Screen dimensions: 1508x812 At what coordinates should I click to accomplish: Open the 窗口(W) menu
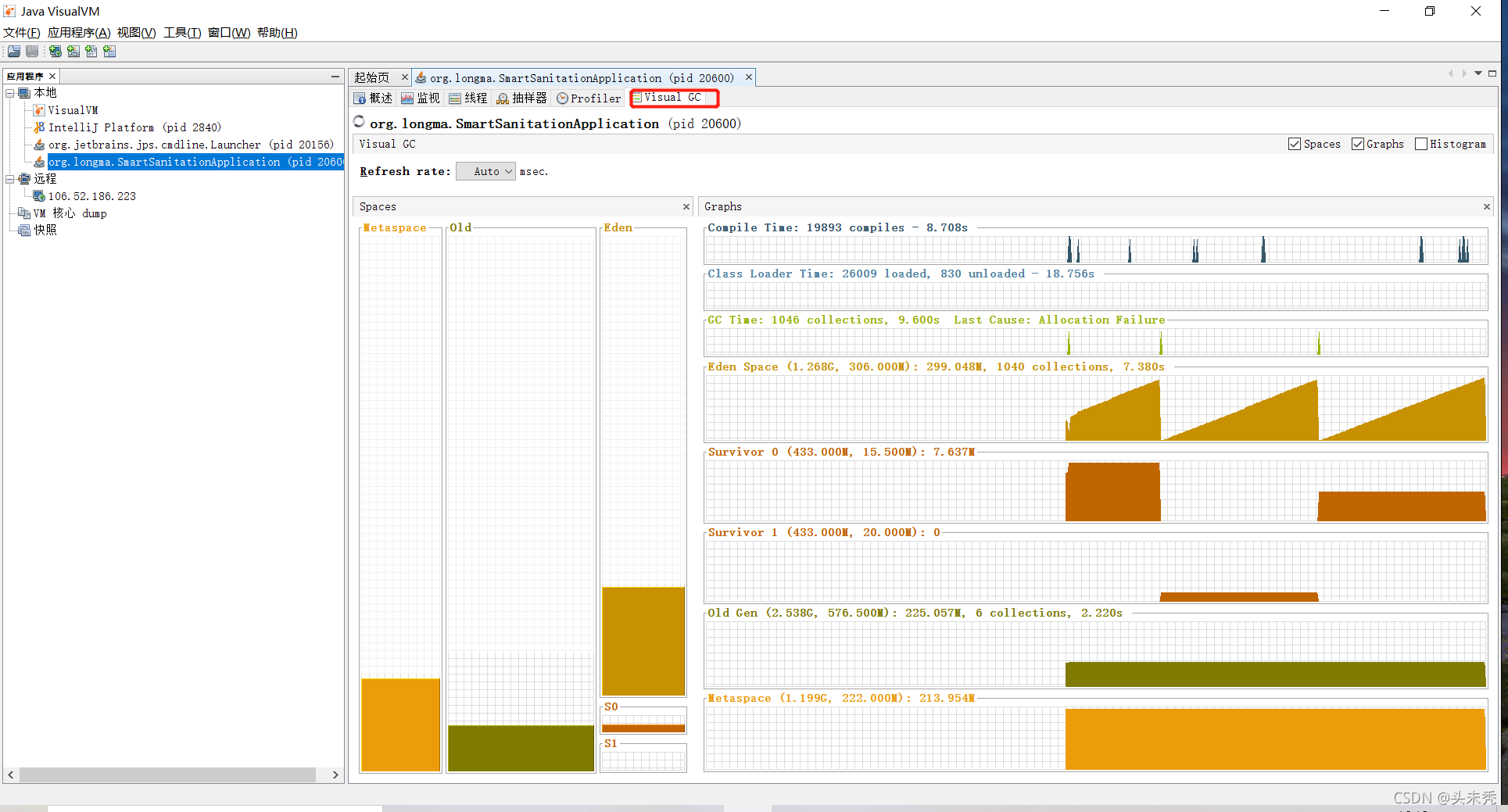tap(229, 32)
